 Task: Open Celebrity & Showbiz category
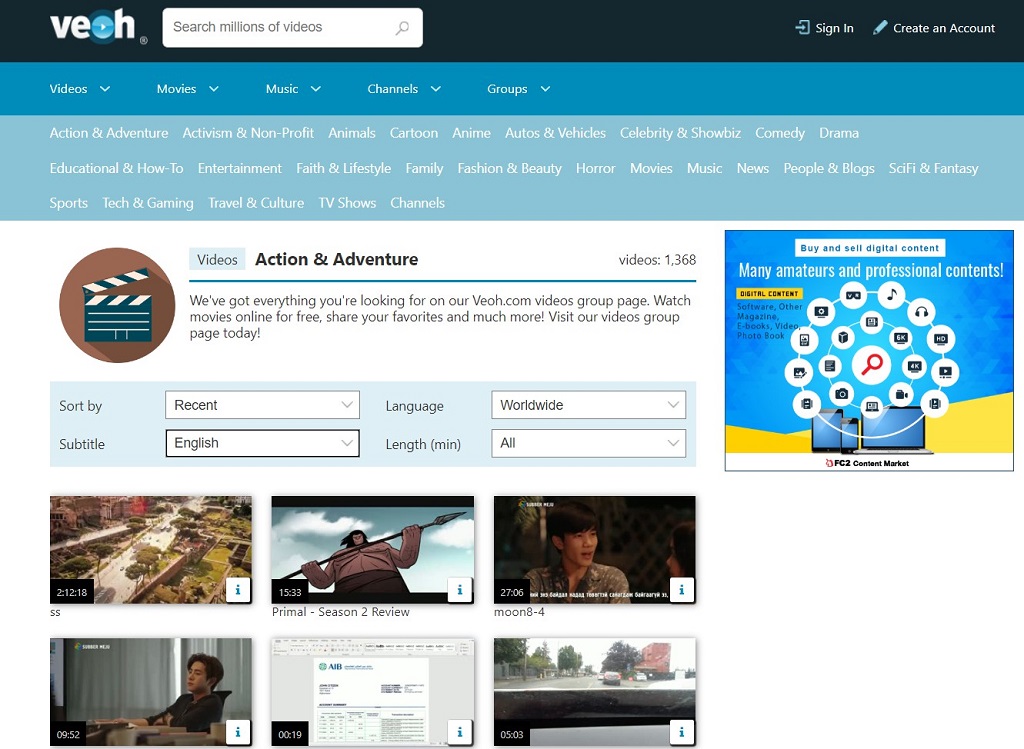pos(680,133)
